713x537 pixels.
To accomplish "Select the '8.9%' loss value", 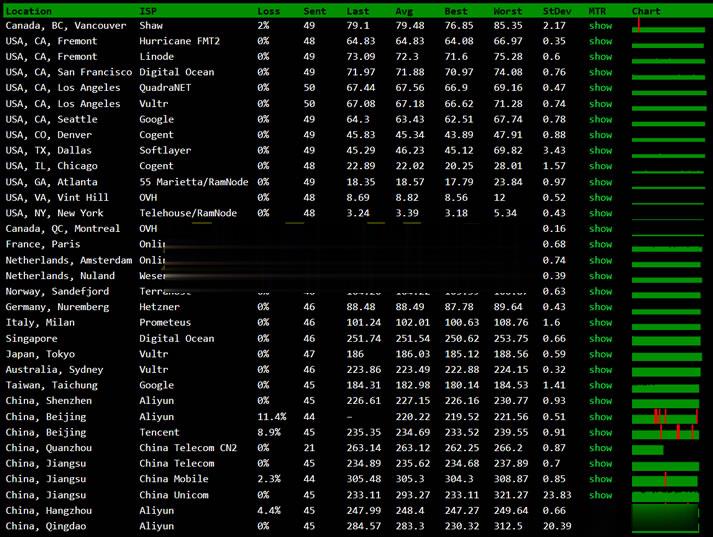I will pyautogui.click(x=269, y=432).
